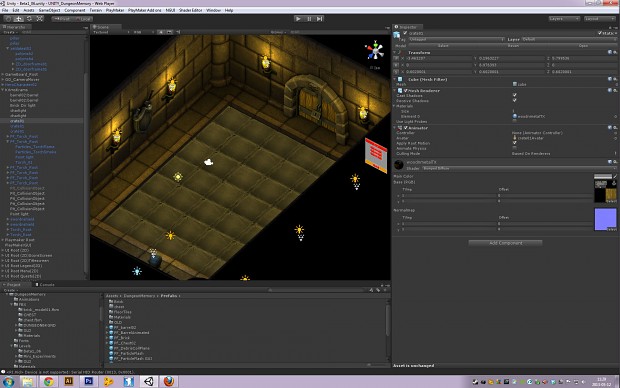Screen dimensions: 620x388
Task: Toggle the crate object active checkbox
Action: point(405,33)
